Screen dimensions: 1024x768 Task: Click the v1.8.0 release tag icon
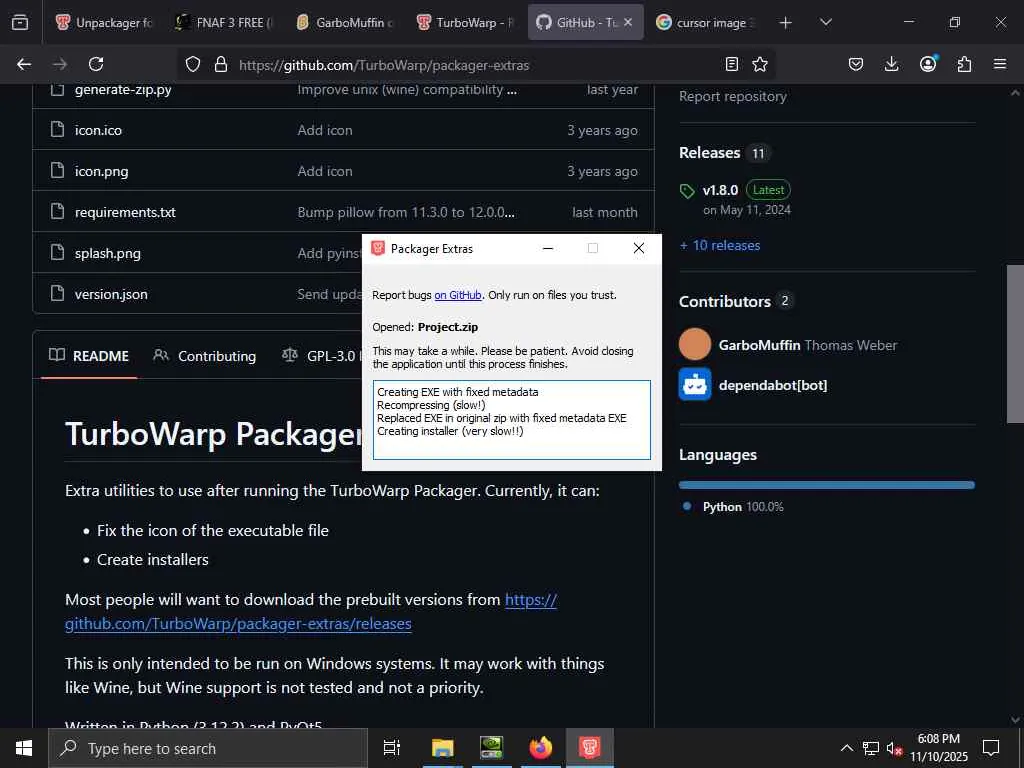coord(687,191)
